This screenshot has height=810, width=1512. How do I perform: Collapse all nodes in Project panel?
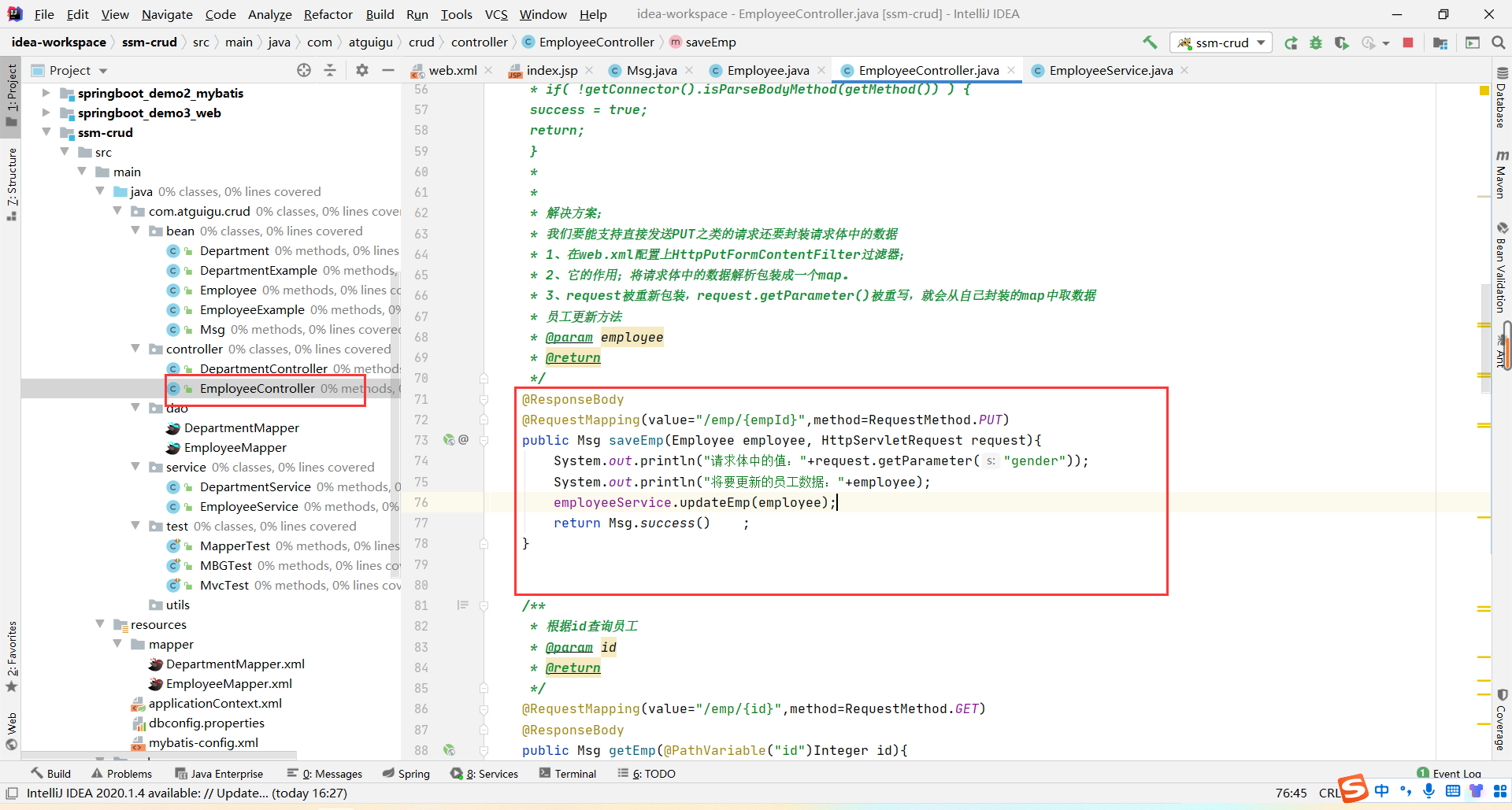[x=330, y=71]
